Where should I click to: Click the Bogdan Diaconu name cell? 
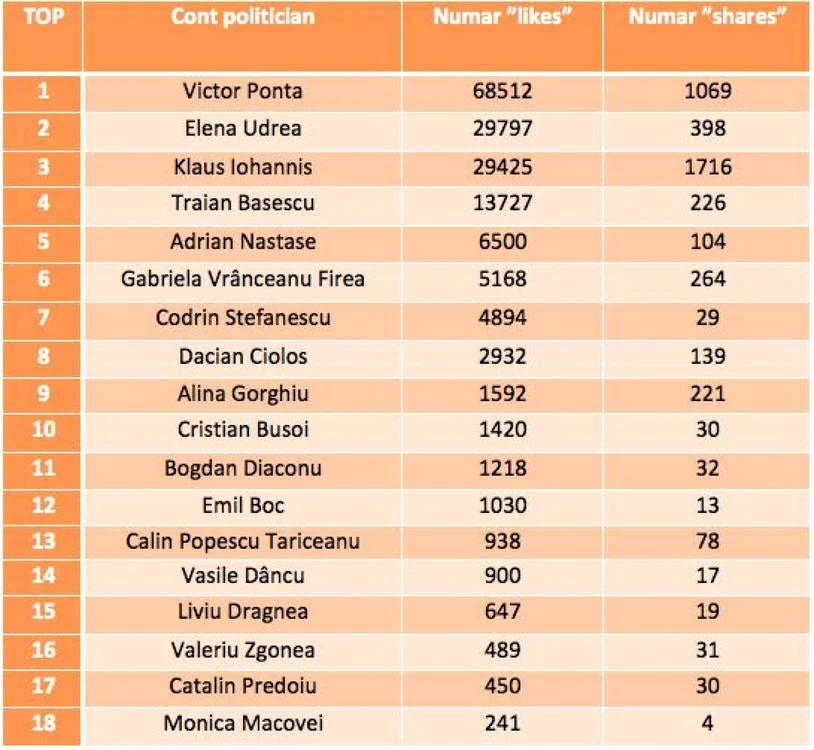pyautogui.click(x=242, y=469)
